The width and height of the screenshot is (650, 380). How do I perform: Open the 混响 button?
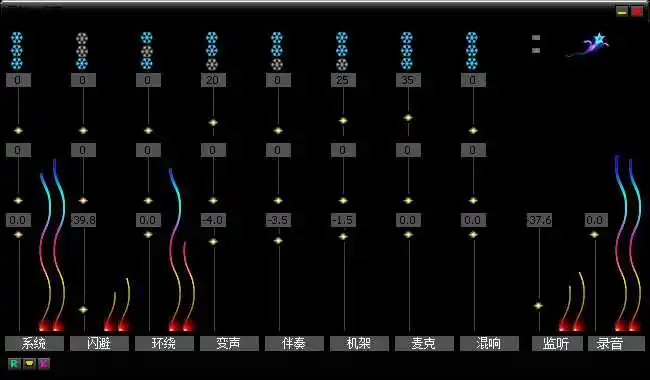pos(489,344)
